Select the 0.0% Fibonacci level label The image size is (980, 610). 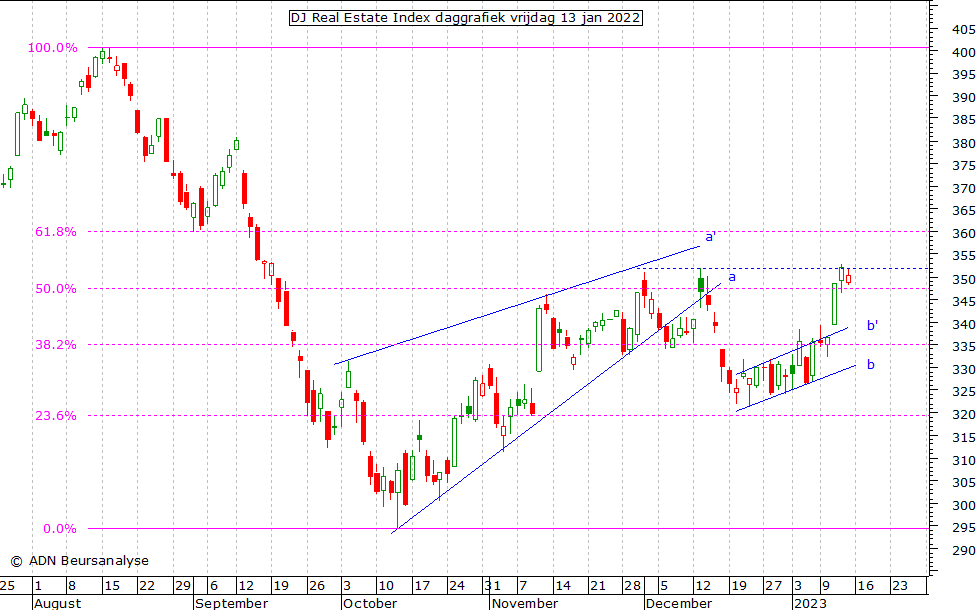tap(59, 529)
